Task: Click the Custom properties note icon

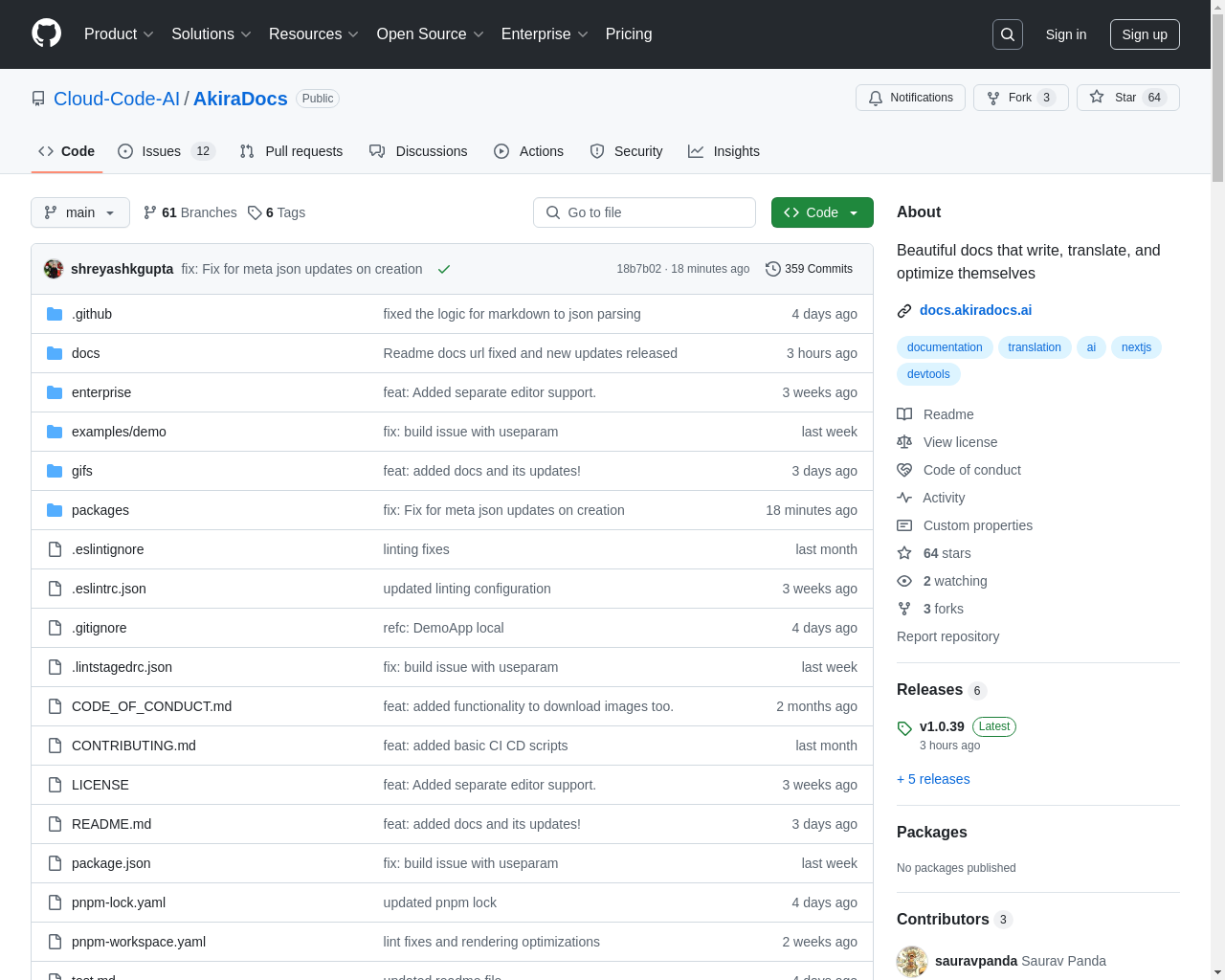Action: coord(904,525)
